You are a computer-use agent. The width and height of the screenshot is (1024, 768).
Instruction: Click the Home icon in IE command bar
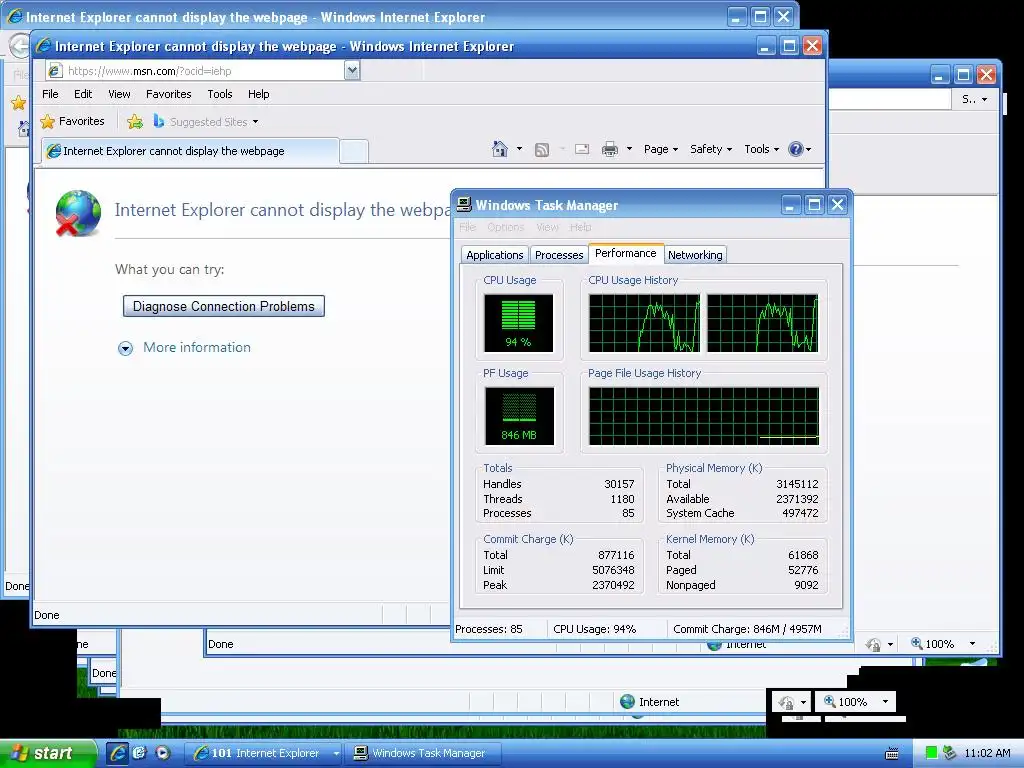(x=500, y=149)
